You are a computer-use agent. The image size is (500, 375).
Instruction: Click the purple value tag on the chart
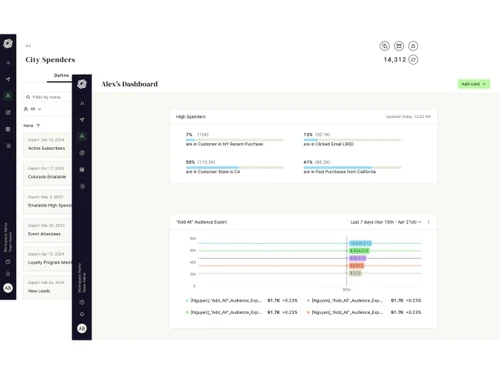358,258
